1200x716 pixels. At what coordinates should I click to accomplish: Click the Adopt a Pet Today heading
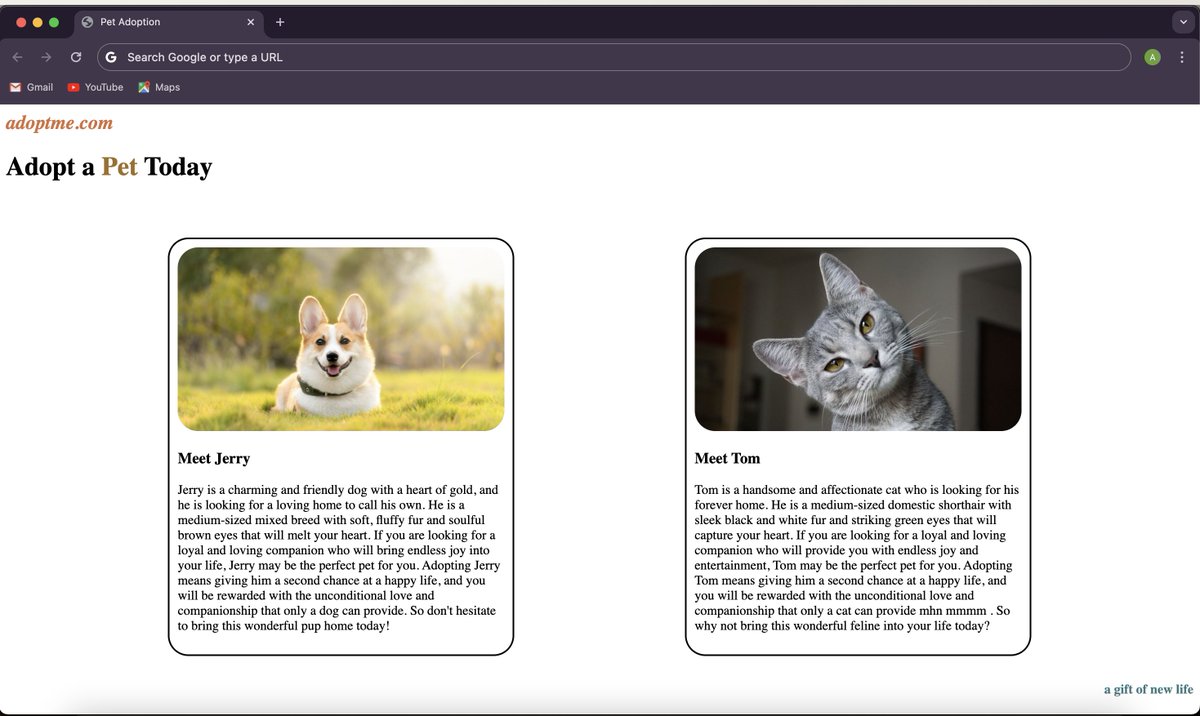[x=109, y=166]
